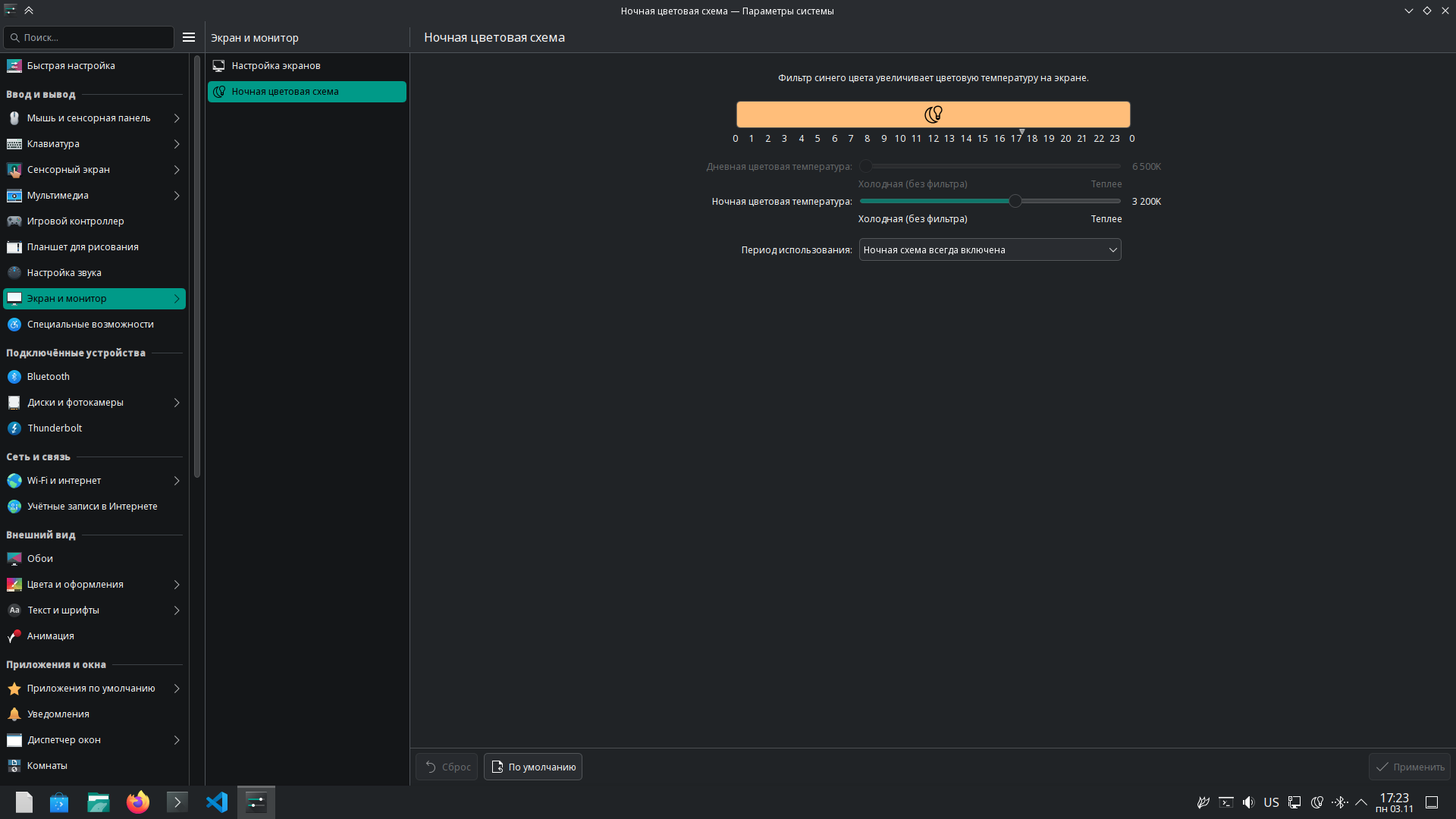1456x819 pixels.
Task: Select Настройка экранов display configuration
Action: [276, 66]
